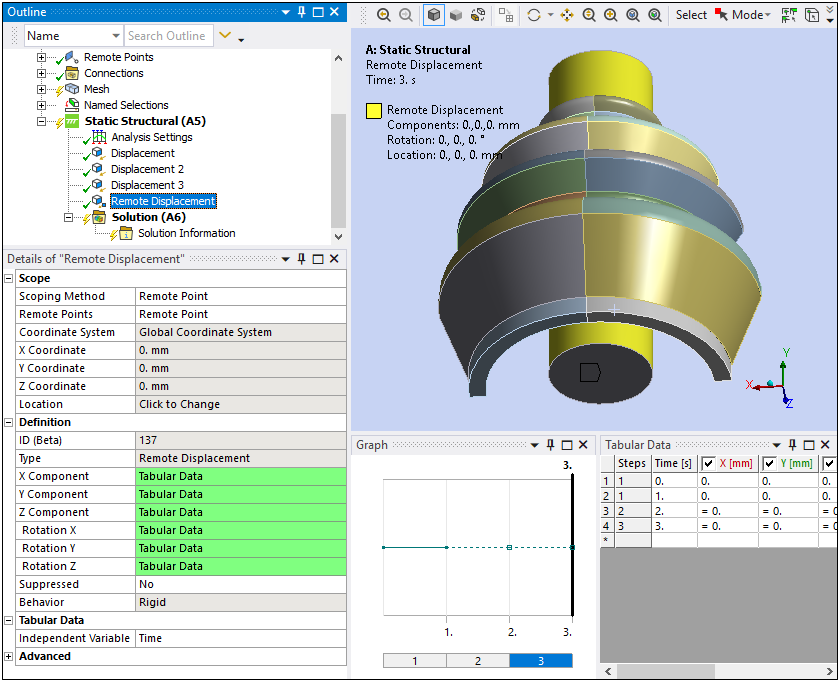Enable shaded exterior with edges display
The image size is (840, 682).
coord(434,15)
